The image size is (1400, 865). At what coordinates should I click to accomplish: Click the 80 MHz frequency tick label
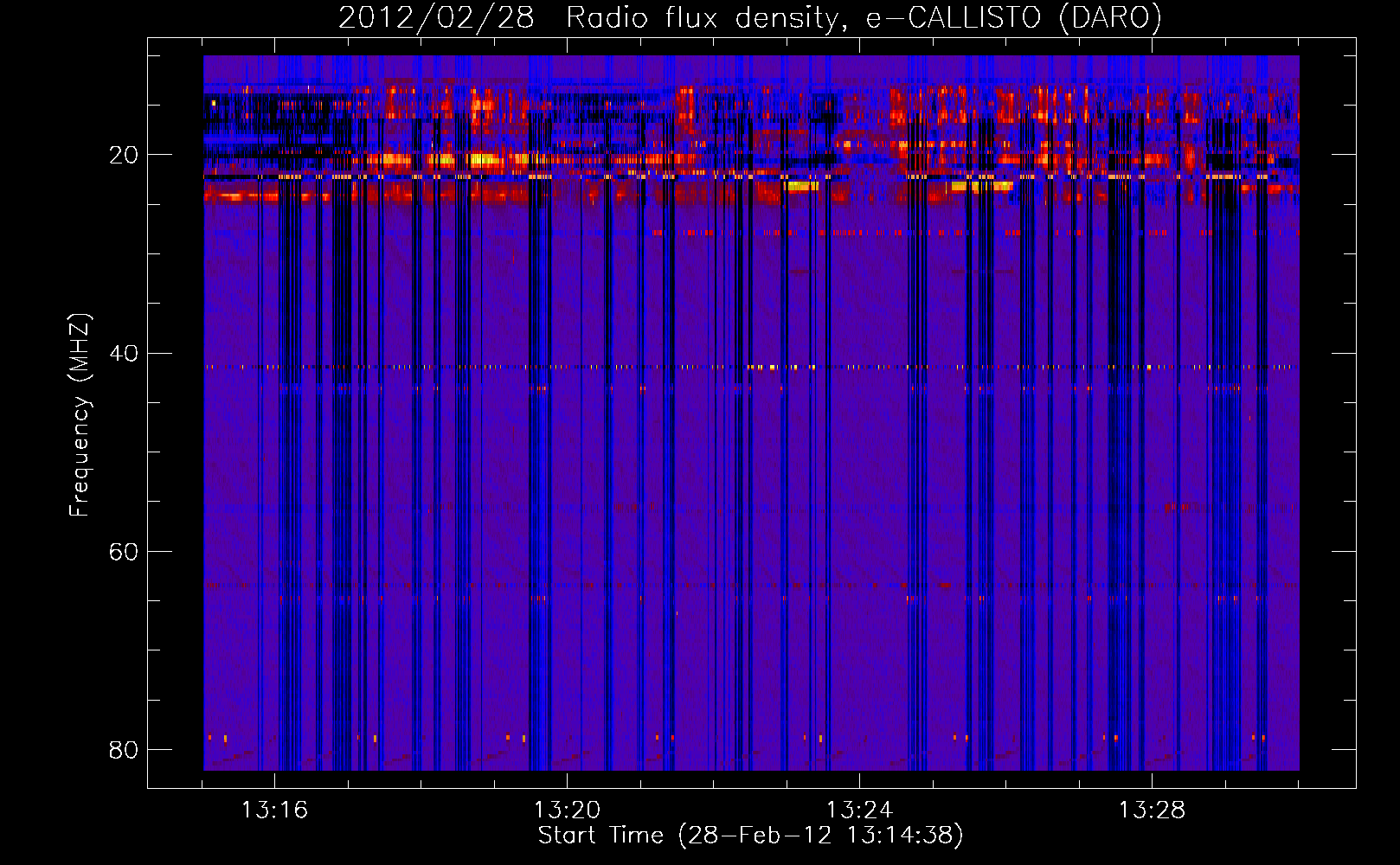(x=123, y=750)
